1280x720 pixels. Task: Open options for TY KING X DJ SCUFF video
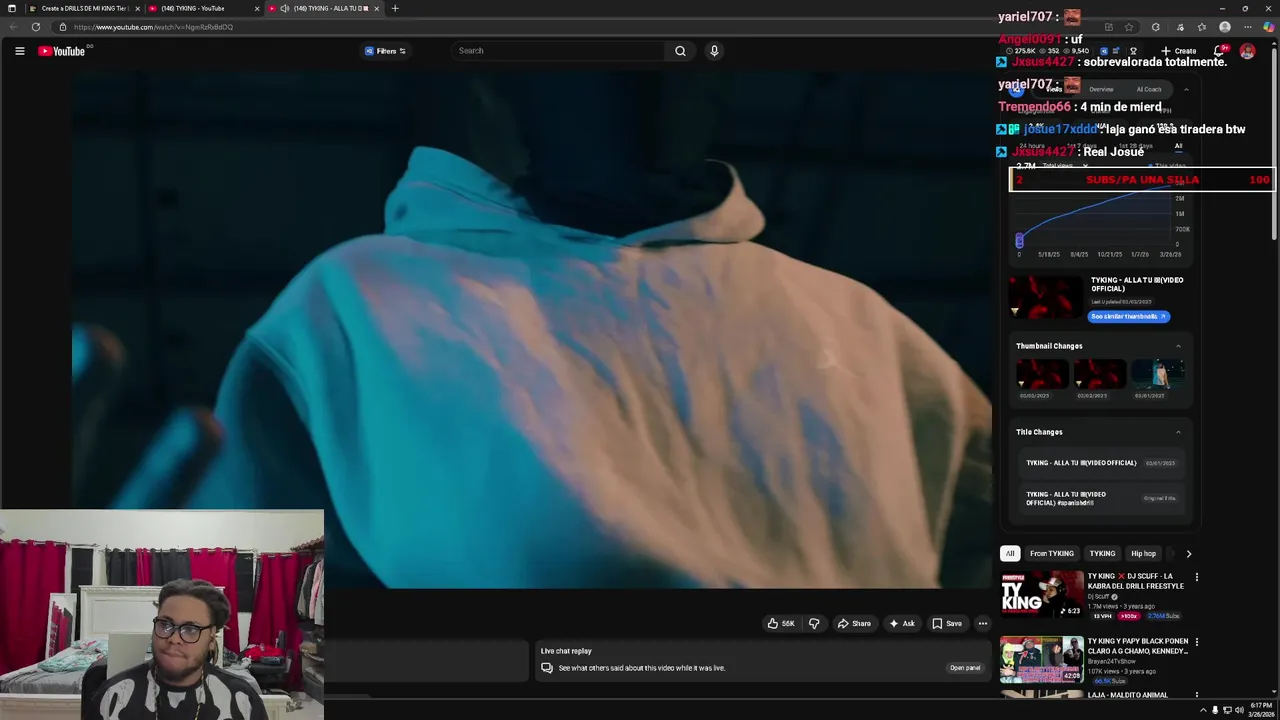click(x=1196, y=577)
